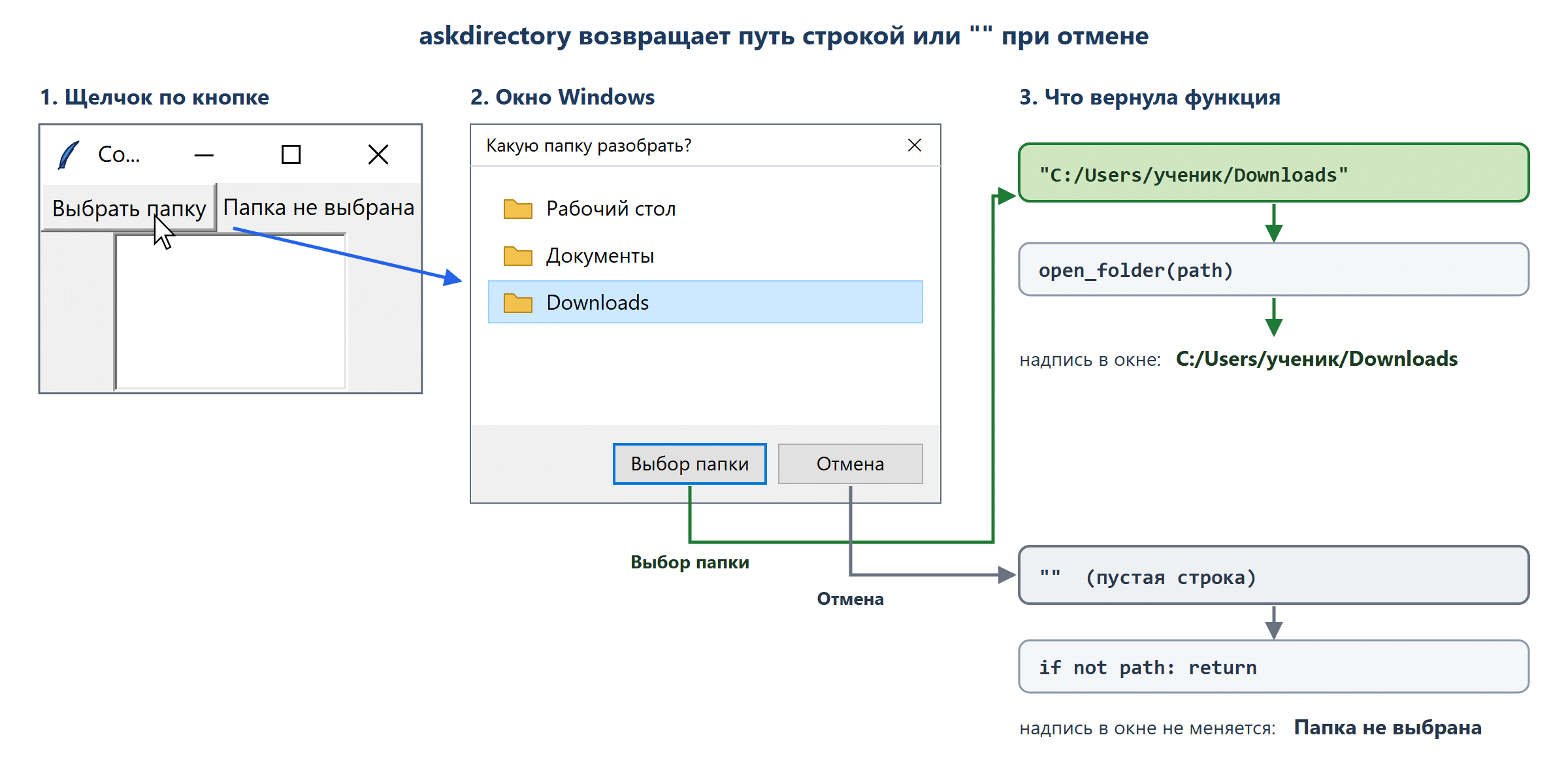Select the highlighted 'Downloads' folder row
Viewport: 1568px width, 784px height.
706,302
